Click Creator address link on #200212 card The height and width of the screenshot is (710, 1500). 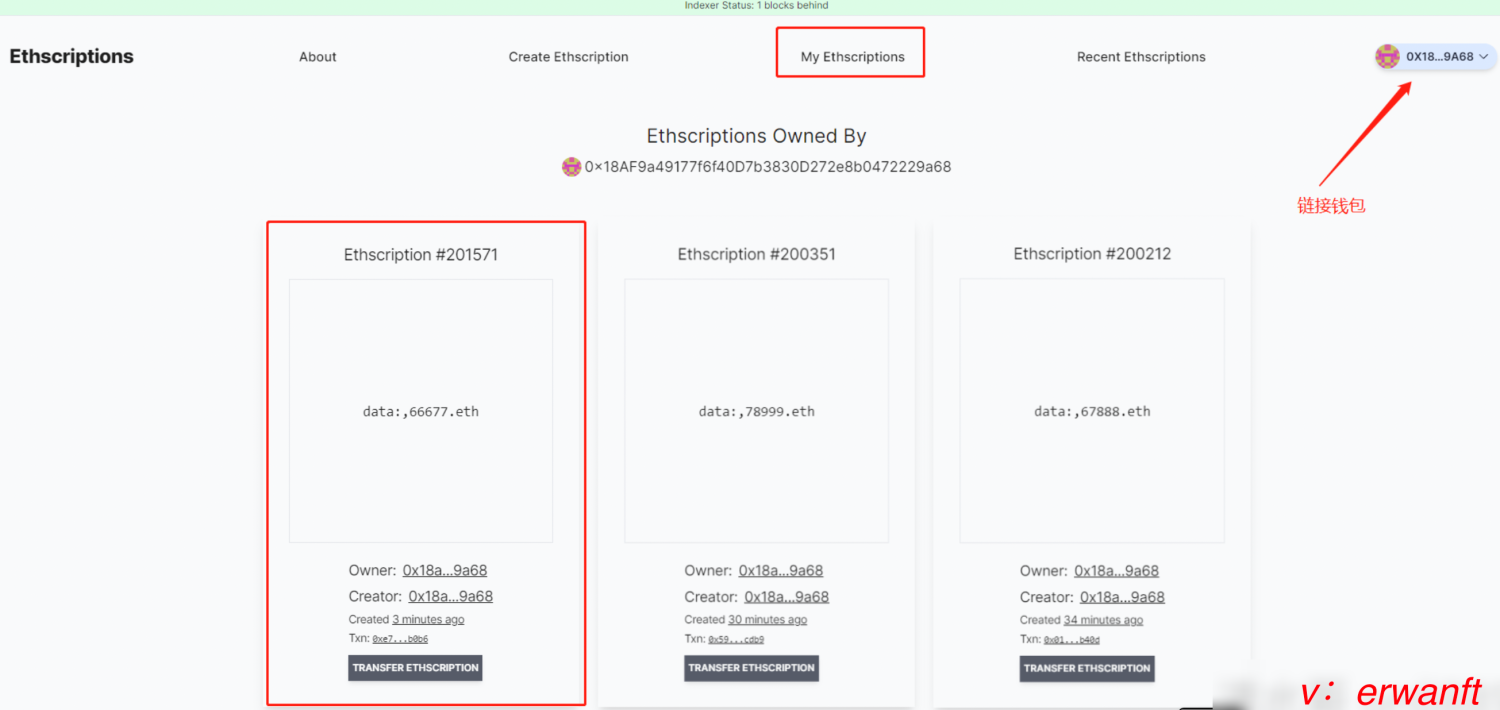[x=1122, y=597]
